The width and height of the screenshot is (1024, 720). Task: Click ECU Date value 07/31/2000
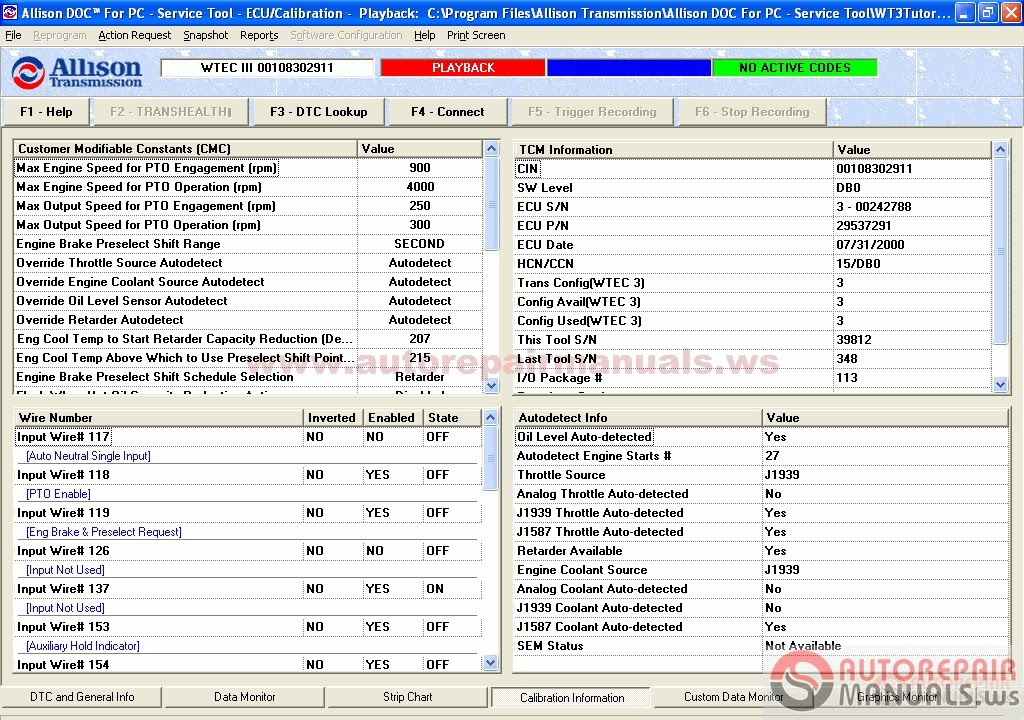point(871,244)
